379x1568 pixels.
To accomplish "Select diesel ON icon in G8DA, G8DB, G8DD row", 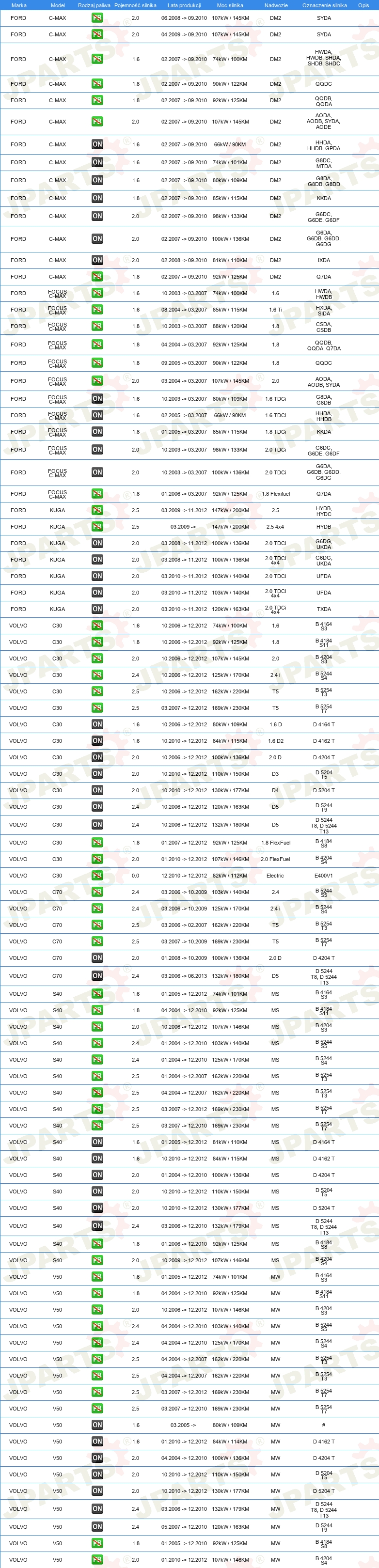I will 97,180.
